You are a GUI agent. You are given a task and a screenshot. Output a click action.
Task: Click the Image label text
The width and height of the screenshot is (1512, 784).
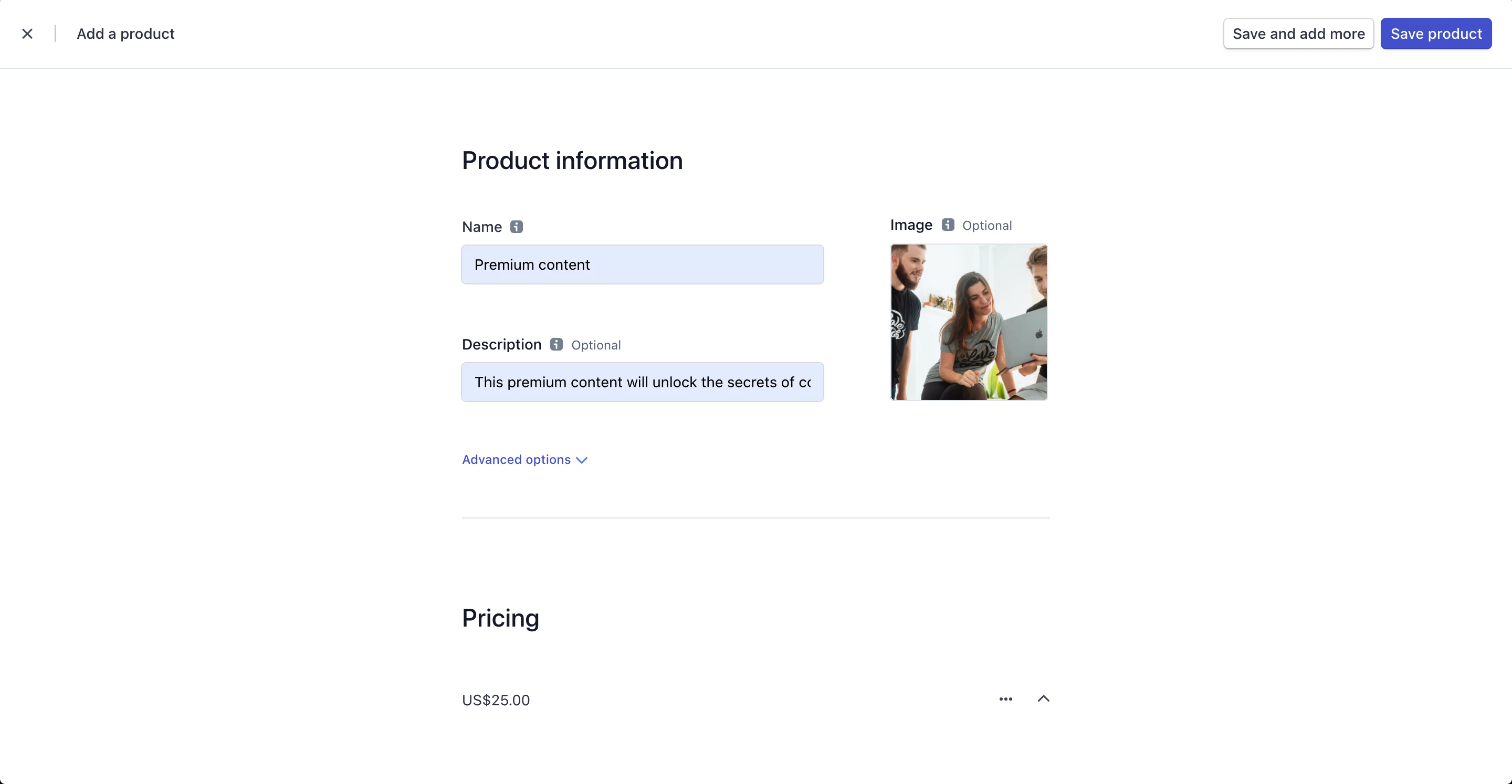pyautogui.click(x=911, y=225)
